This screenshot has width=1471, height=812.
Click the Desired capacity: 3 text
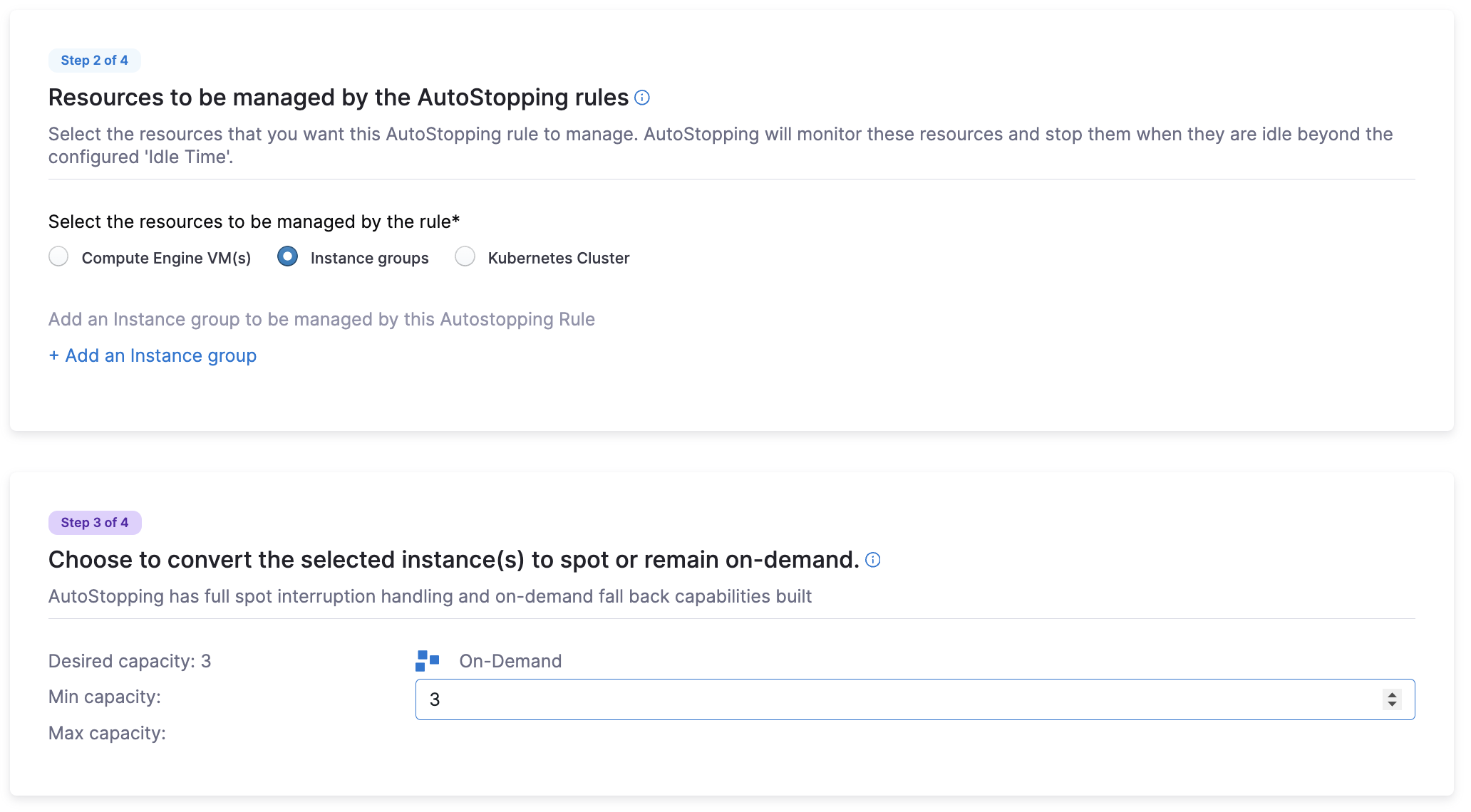(x=130, y=661)
